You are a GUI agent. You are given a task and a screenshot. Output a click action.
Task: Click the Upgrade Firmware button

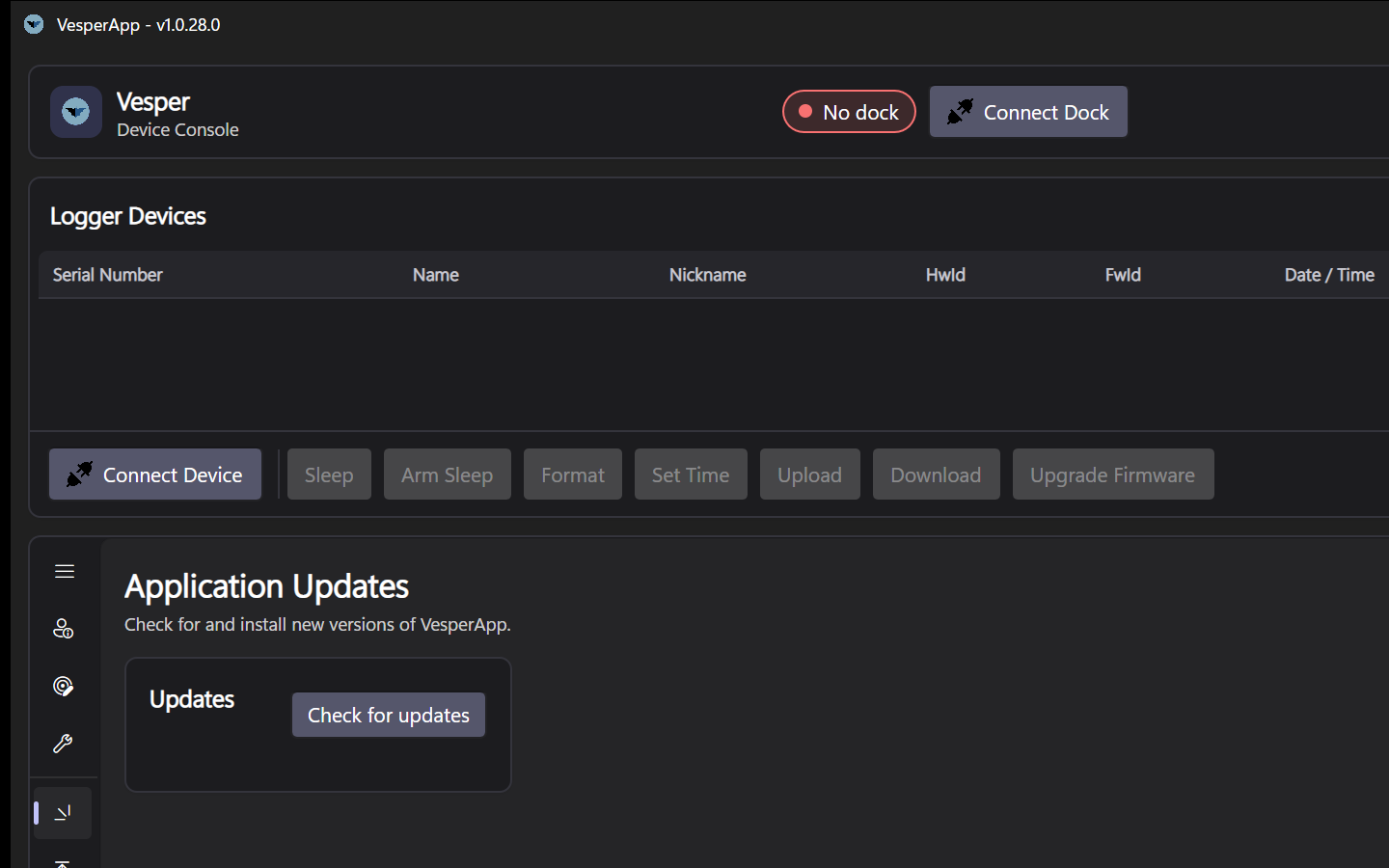tap(1113, 475)
